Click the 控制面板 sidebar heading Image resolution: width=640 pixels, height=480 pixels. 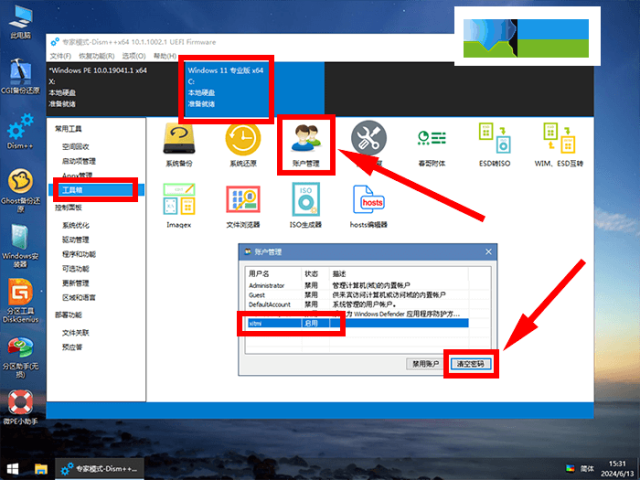[x=69, y=208]
